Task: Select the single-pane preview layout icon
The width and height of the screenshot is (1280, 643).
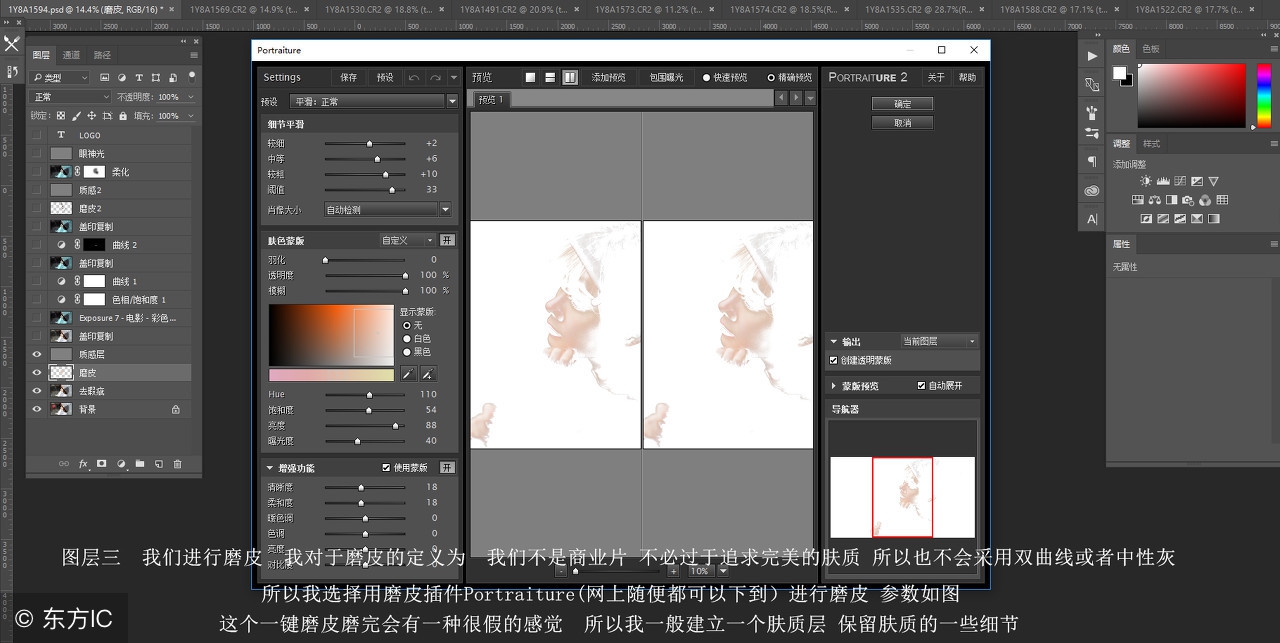Action: click(x=531, y=77)
